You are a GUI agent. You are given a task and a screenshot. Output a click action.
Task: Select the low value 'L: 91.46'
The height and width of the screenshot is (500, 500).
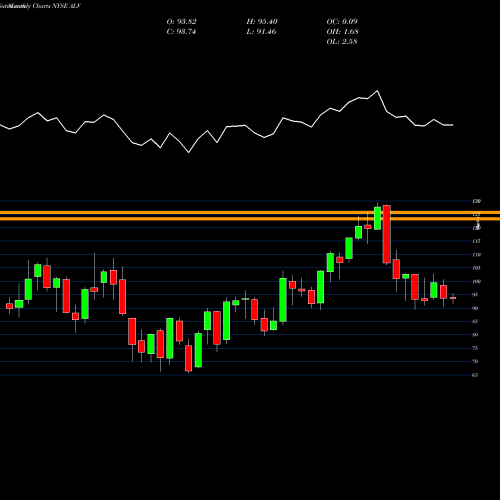click(x=261, y=32)
